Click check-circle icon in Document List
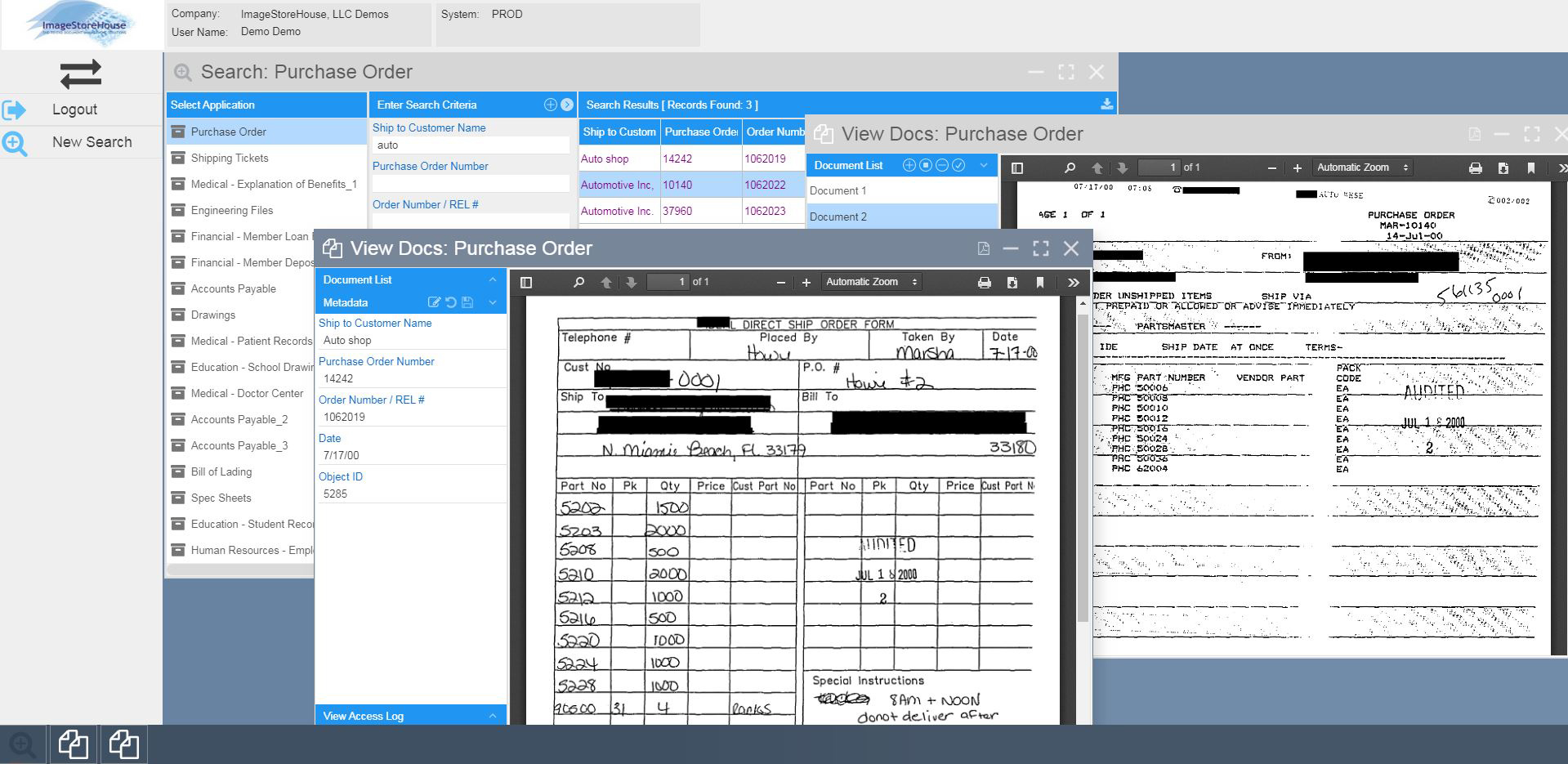Screen dimensions: 1568x764 pyautogui.click(x=958, y=165)
